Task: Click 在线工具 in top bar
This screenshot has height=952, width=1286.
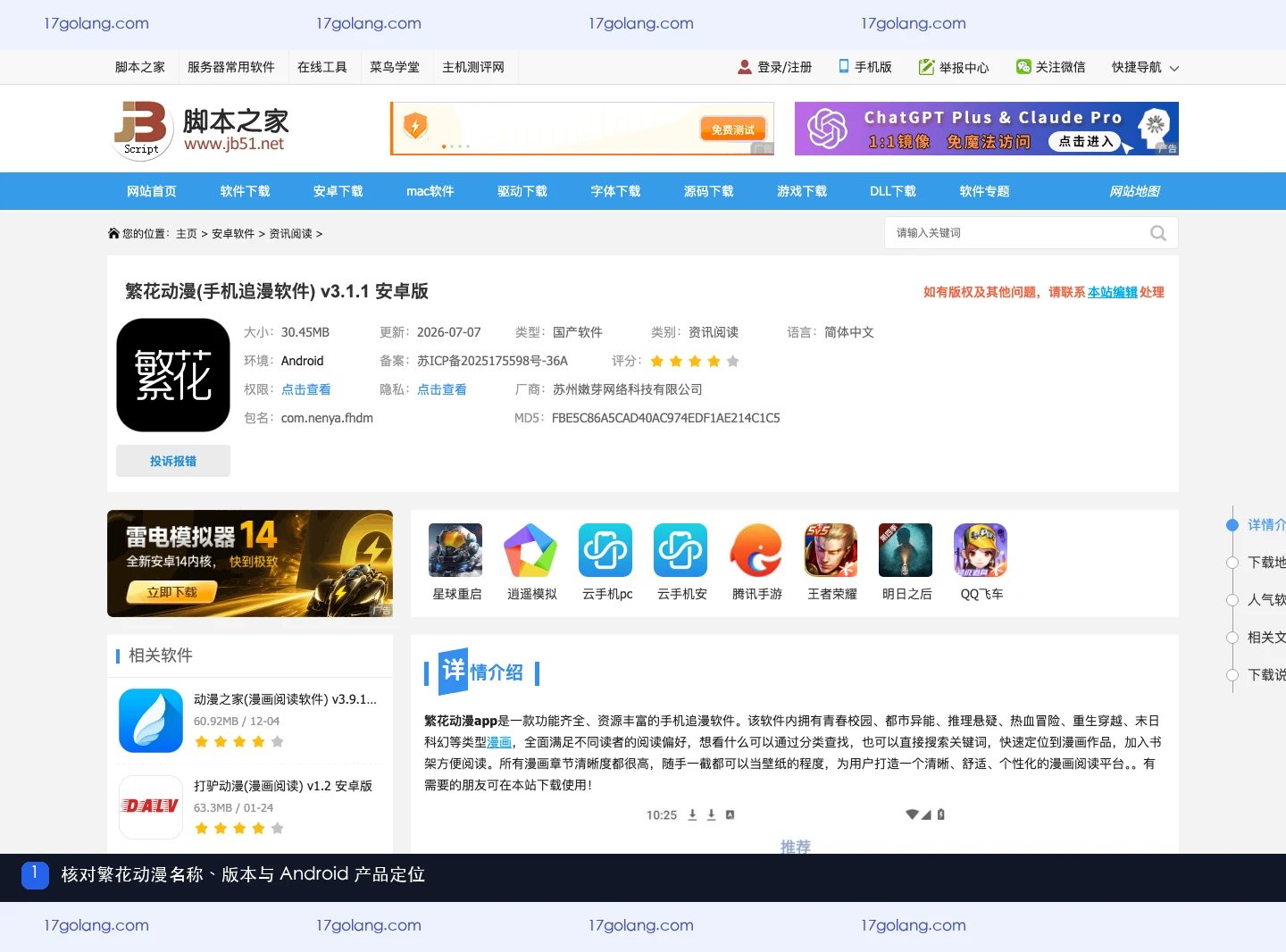Action: pyautogui.click(x=322, y=67)
